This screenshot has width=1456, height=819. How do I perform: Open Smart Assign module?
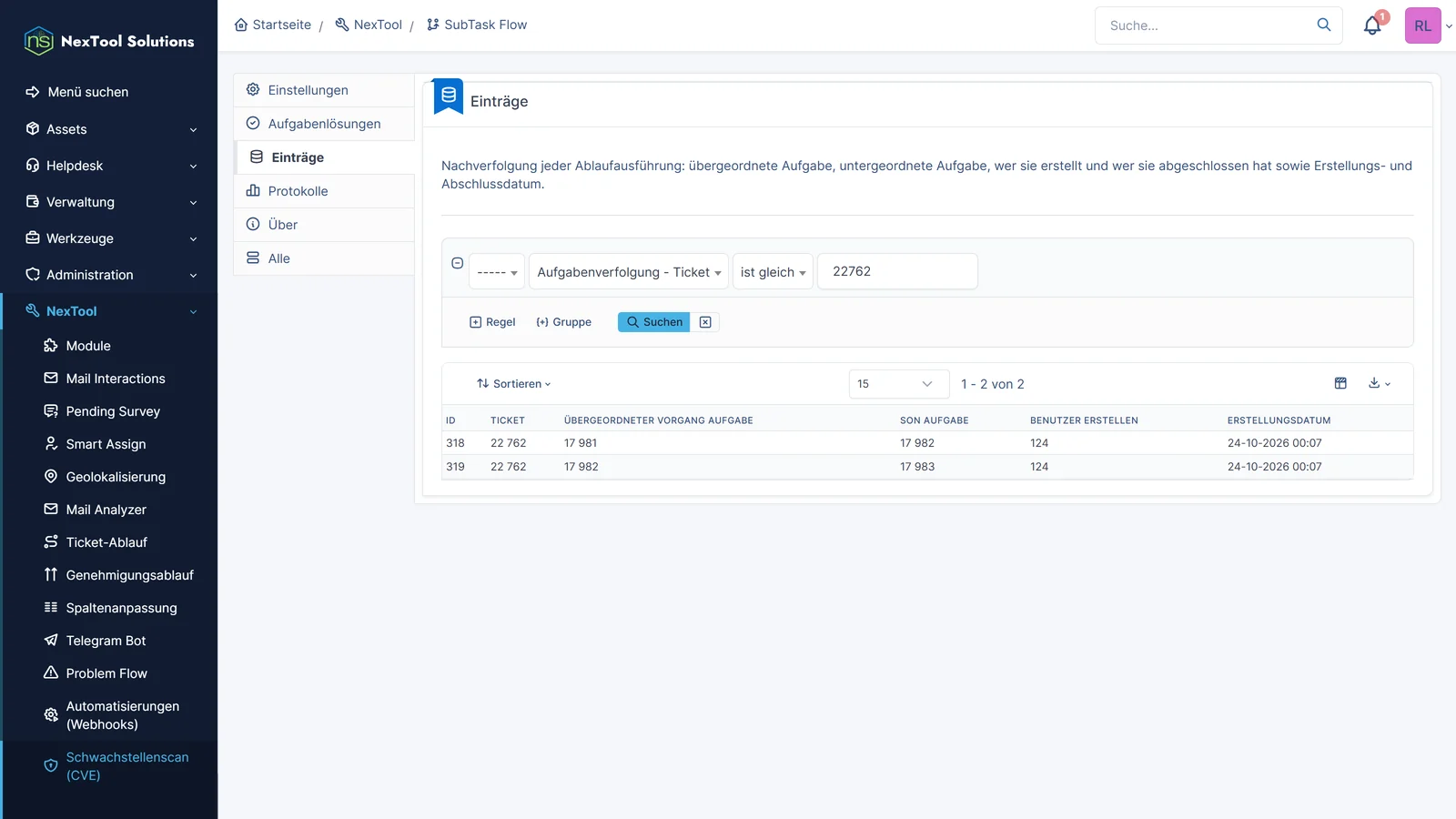tap(106, 444)
